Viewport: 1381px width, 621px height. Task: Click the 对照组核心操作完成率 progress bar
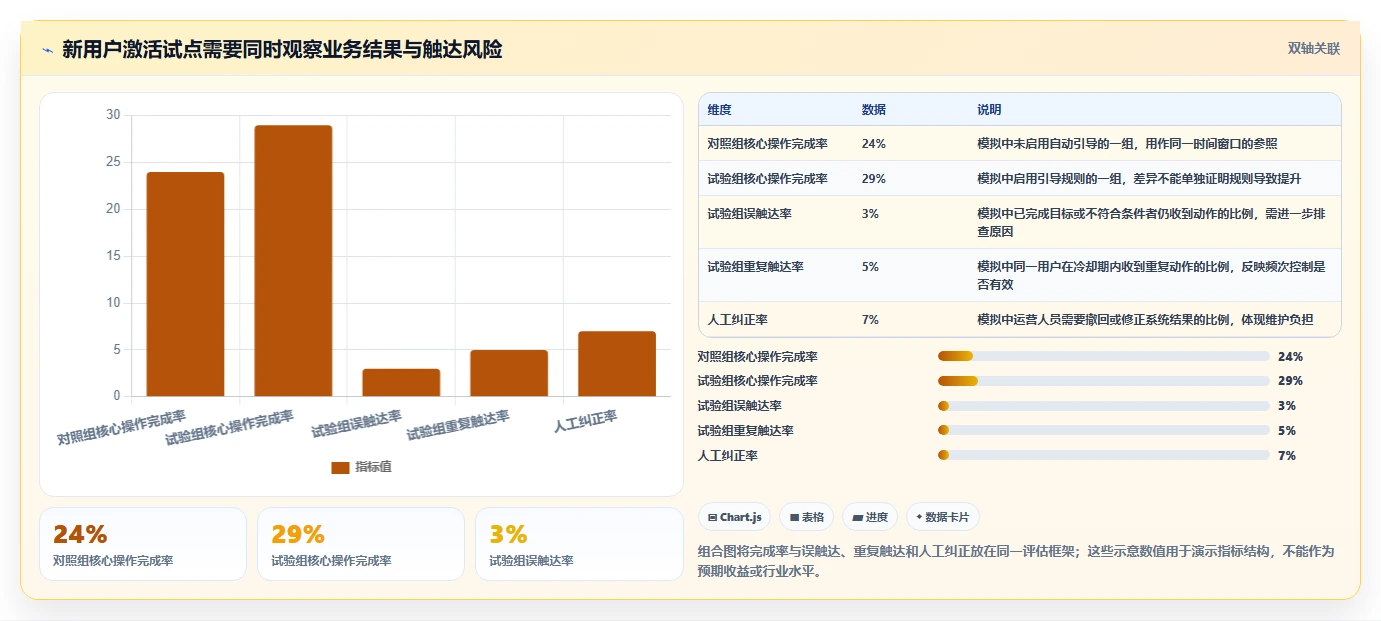pos(1103,356)
